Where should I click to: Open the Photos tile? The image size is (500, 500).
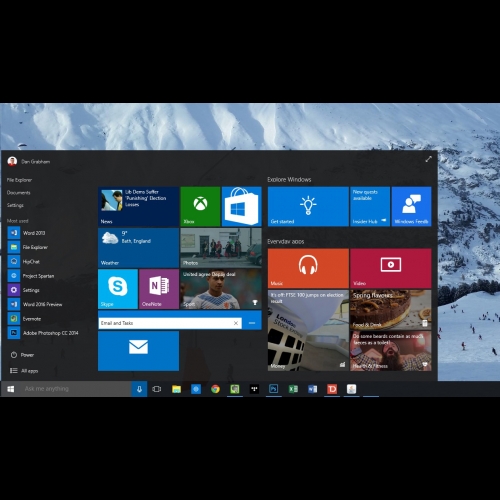(221, 248)
